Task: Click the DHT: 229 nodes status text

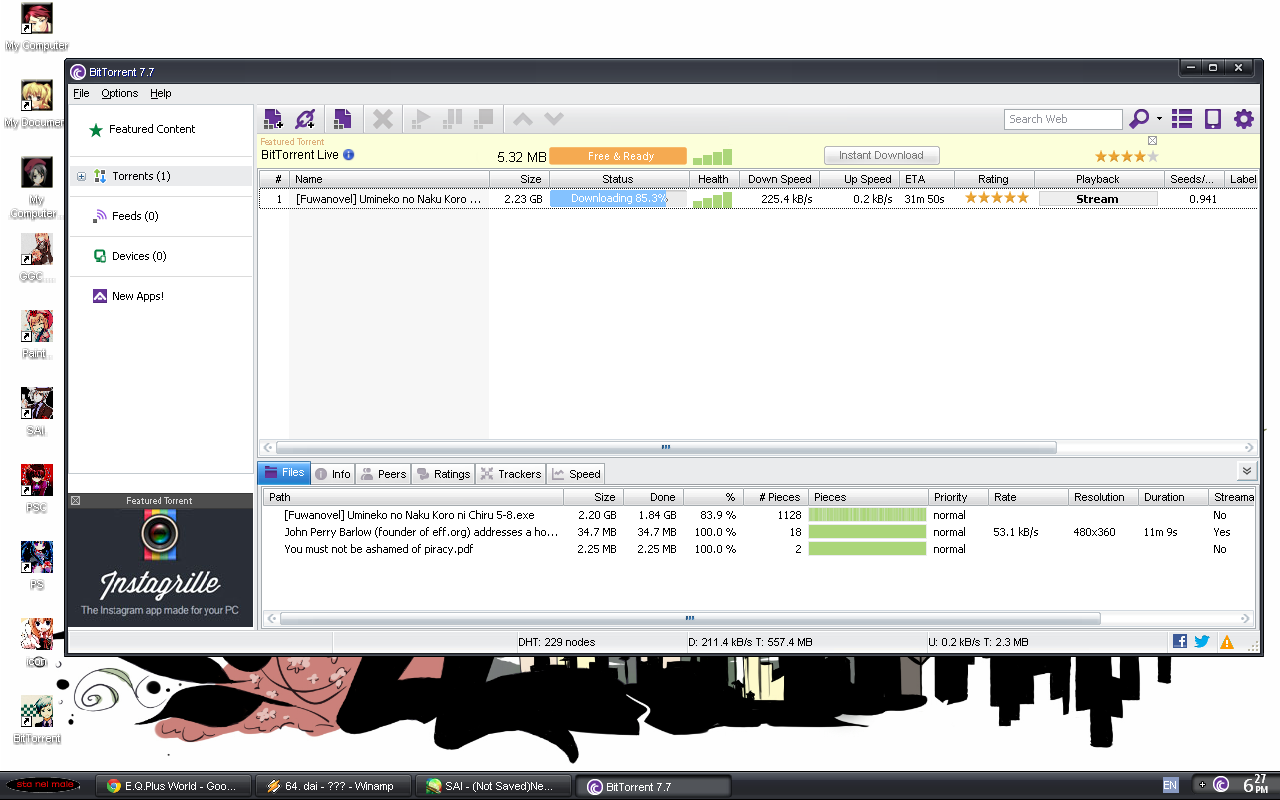Action: pyautogui.click(x=556, y=642)
